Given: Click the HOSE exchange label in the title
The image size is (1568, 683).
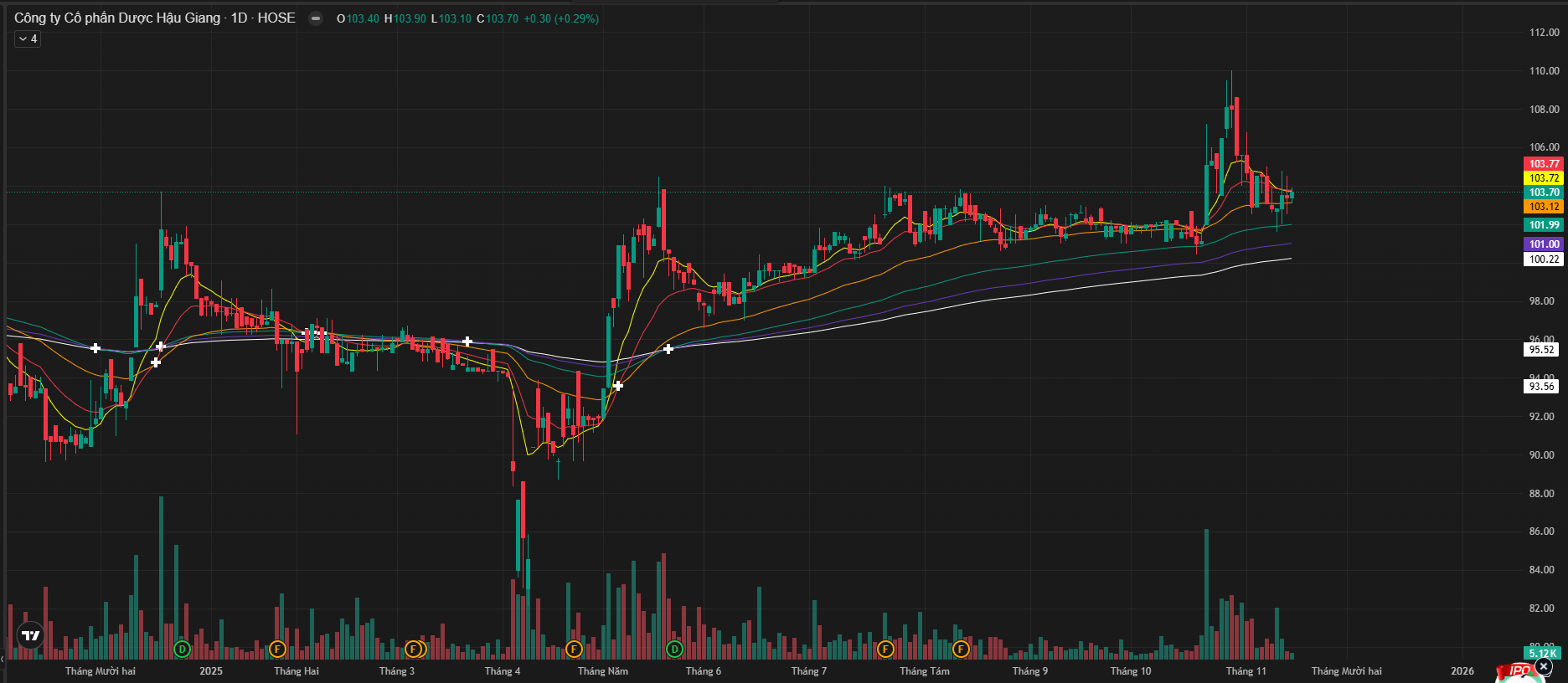Looking at the screenshot, I should coord(276,18).
